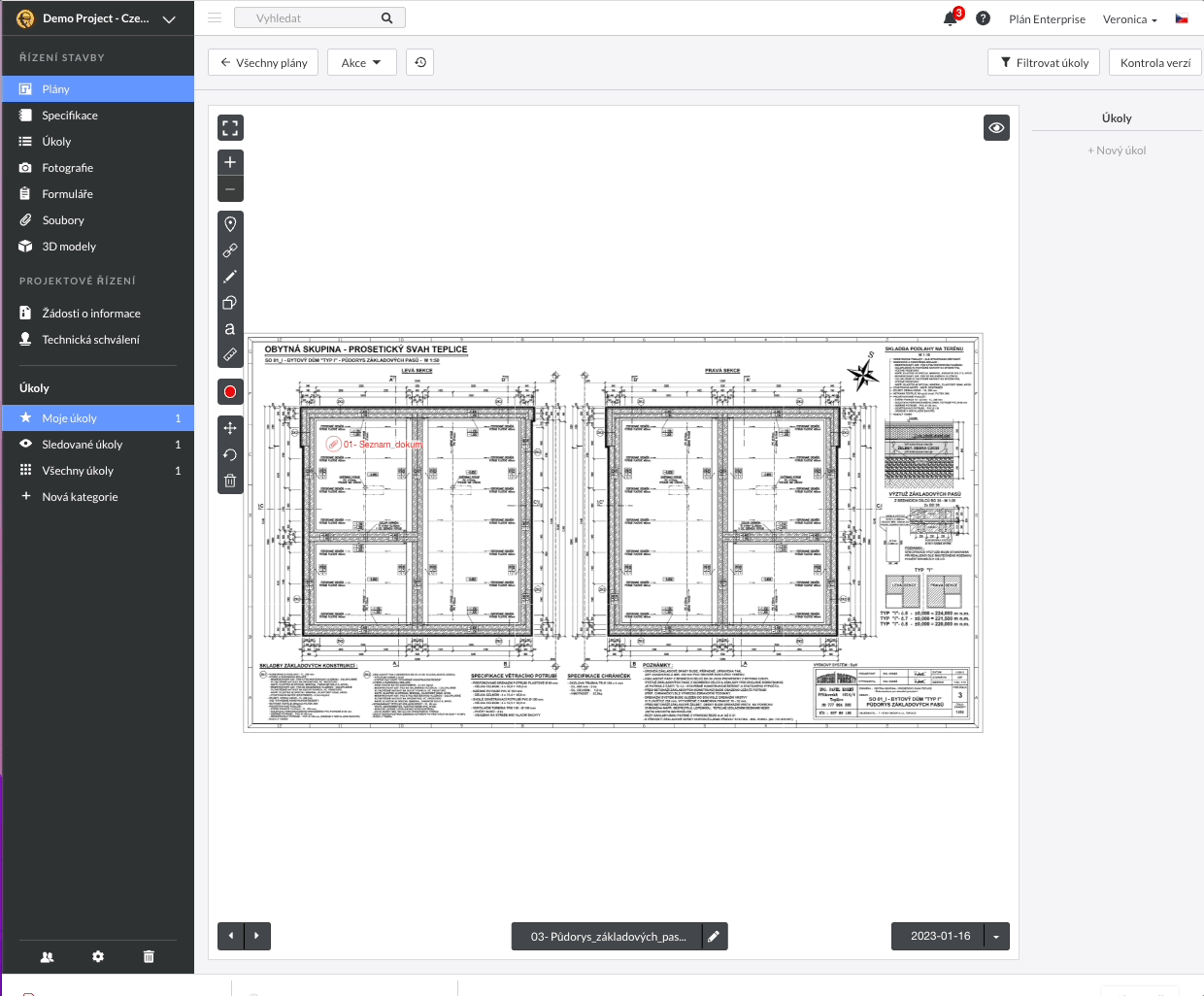Screen dimensions: 1204x996
Task: Click the trash icon in the drawing toolbar
Action: pyautogui.click(x=230, y=481)
